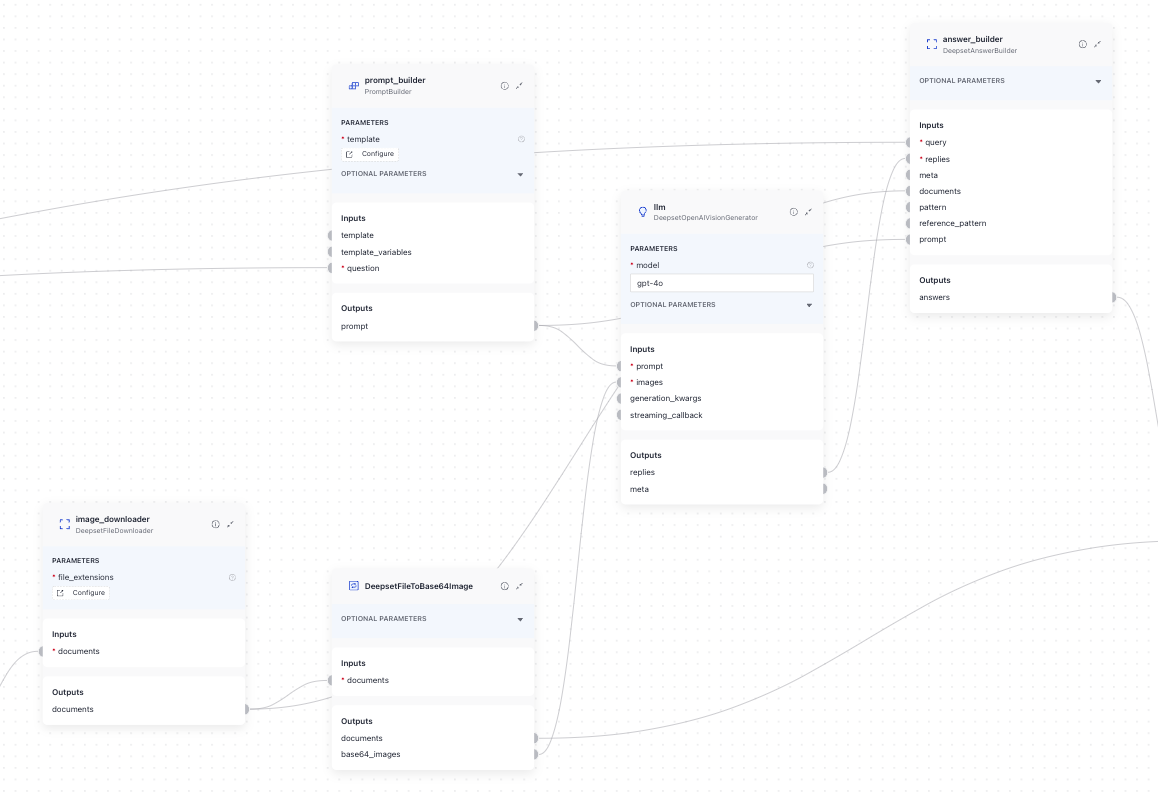Open the info tooltip on the llm node
Screen dimensions: 1158x797
(x=793, y=211)
